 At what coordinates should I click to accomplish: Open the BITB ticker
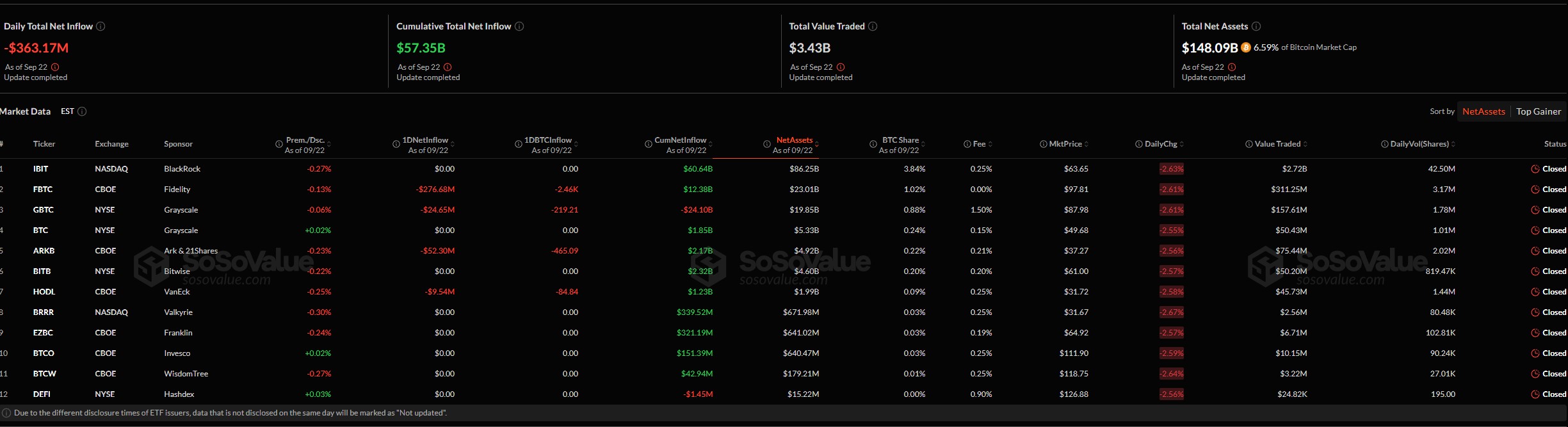(42, 271)
